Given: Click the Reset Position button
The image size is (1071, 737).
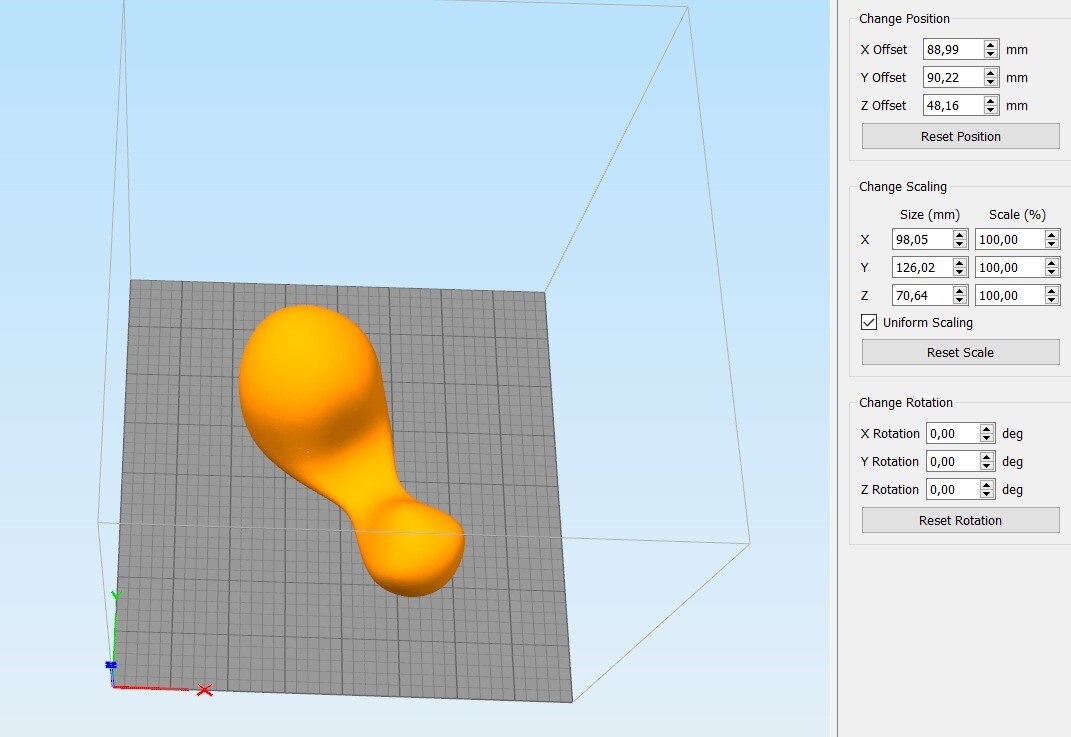Looking at the screenshot, I should click(960, 136).
